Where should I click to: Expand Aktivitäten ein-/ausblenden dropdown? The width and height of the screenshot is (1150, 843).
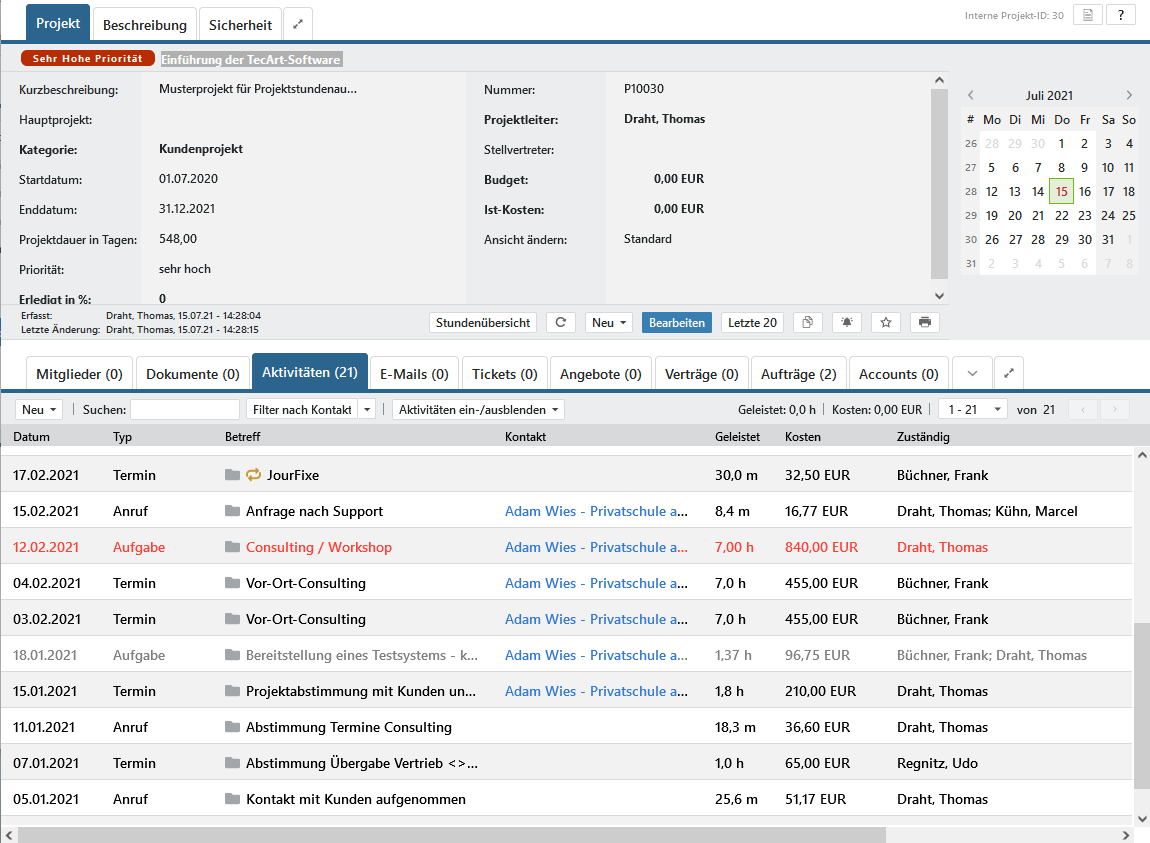[x=478, y=409]
